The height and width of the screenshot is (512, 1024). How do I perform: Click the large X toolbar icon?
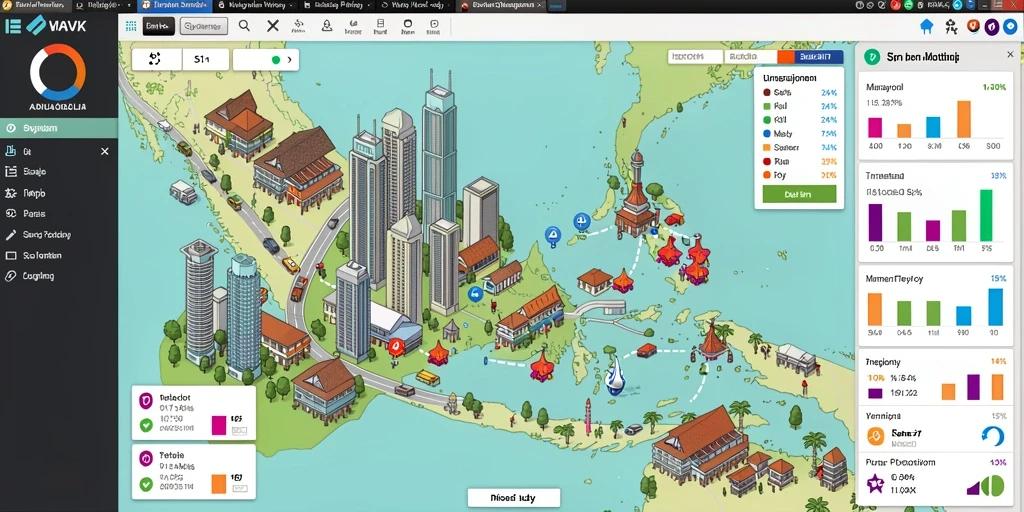(273, 26)
